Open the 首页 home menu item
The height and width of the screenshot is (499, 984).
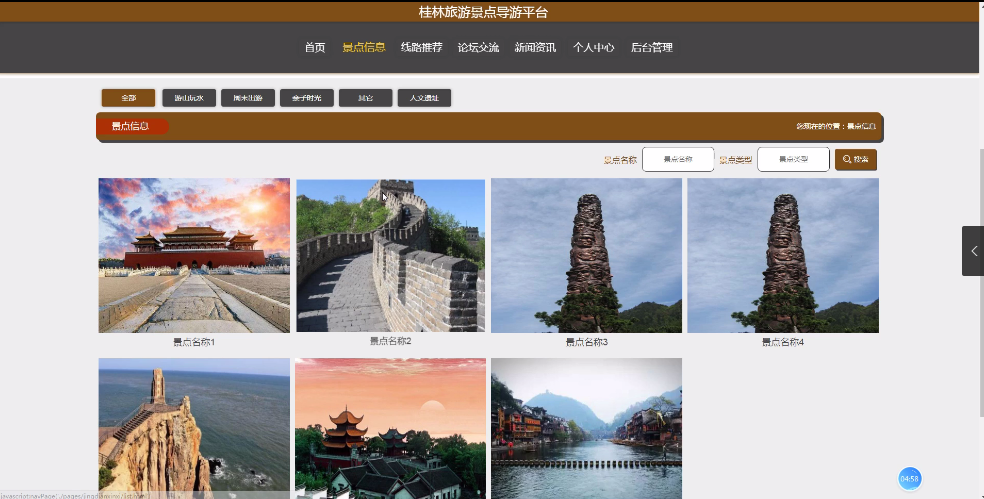pos(315,47)
